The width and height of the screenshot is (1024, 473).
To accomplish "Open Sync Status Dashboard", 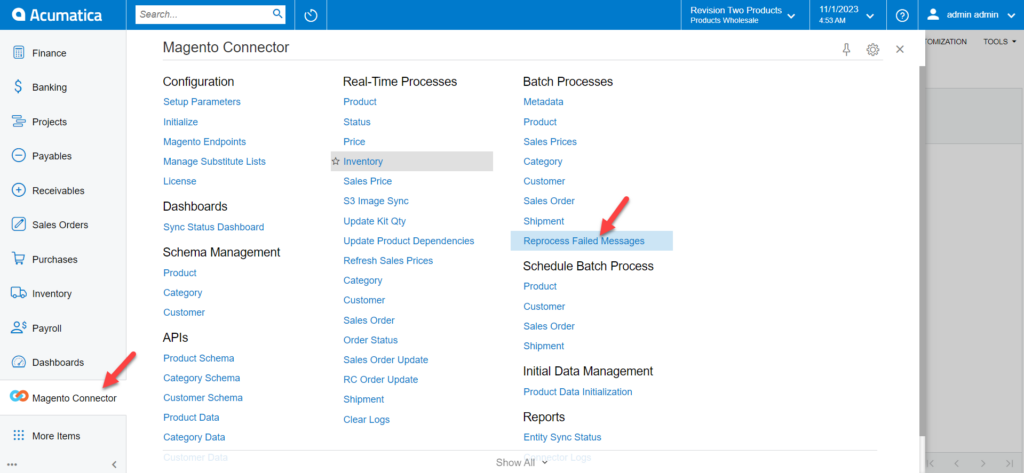I will click(214, 227).
